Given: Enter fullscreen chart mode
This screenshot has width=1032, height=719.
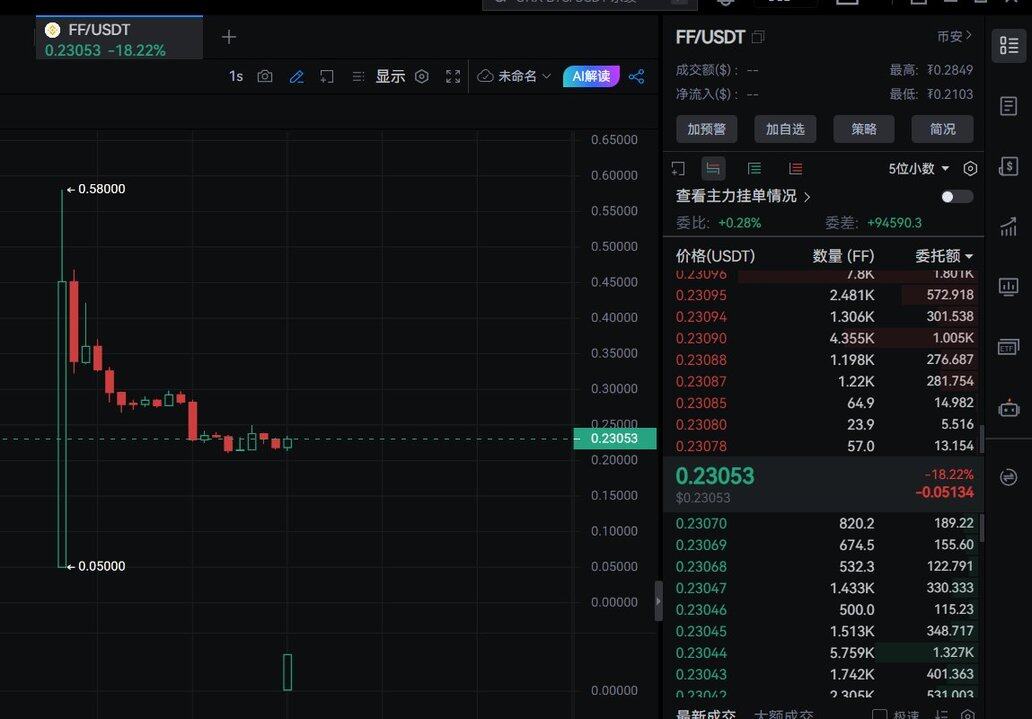Looking at the screenshot, I should coord(453,76).
